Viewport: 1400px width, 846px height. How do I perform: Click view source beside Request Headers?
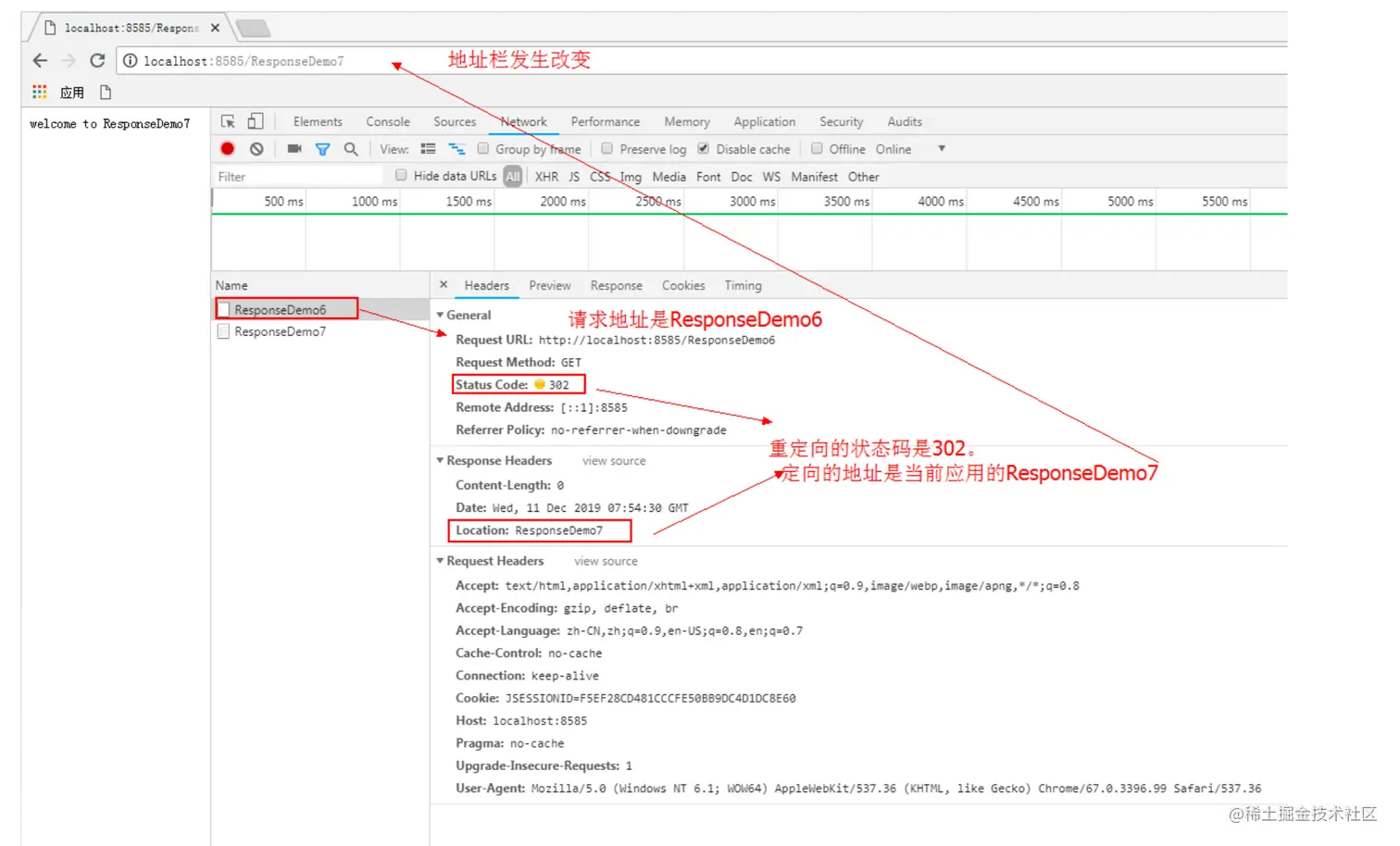pos(606,561)
